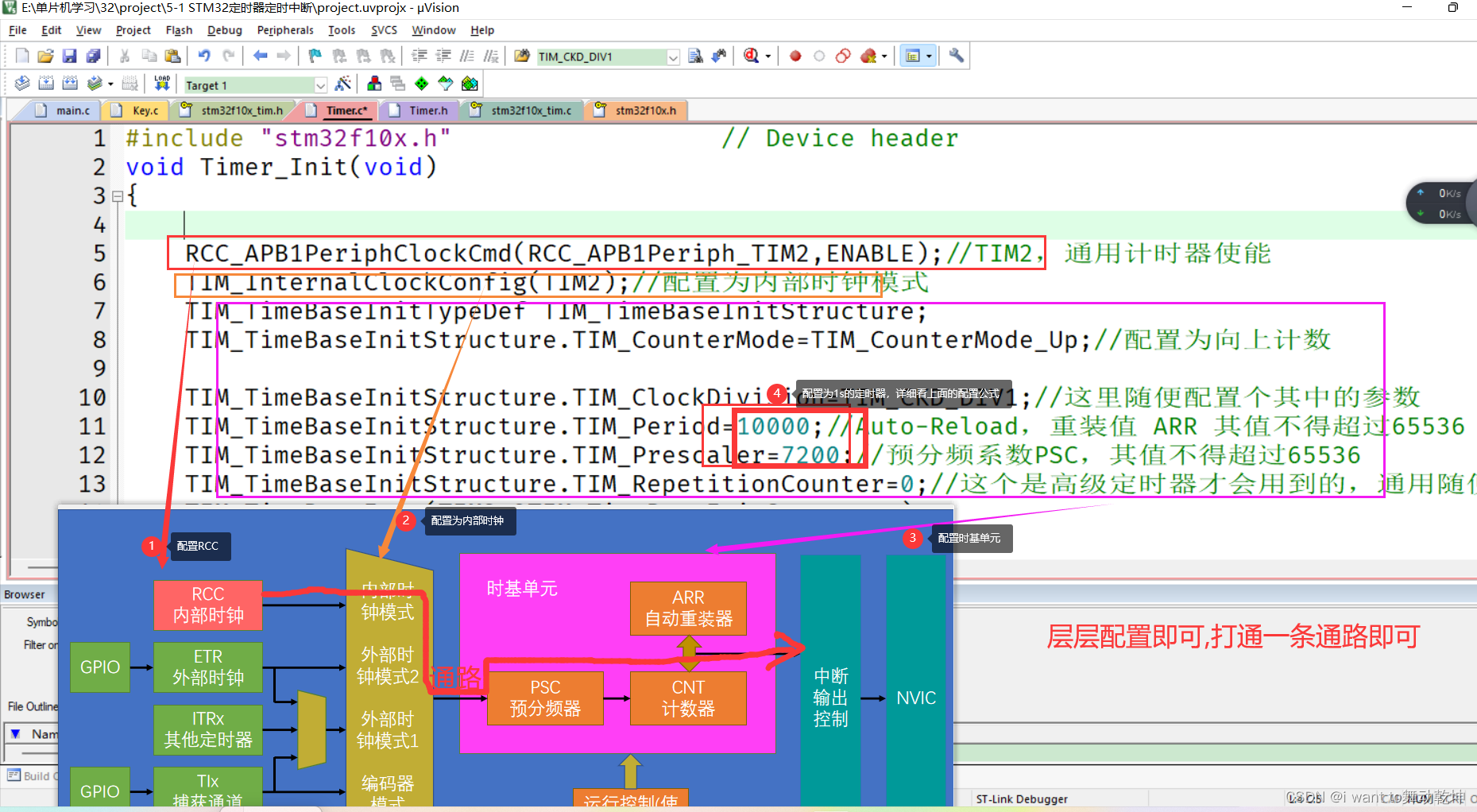
Task: Click the Prescaler value 7200 in code
Action: (810, 454)
